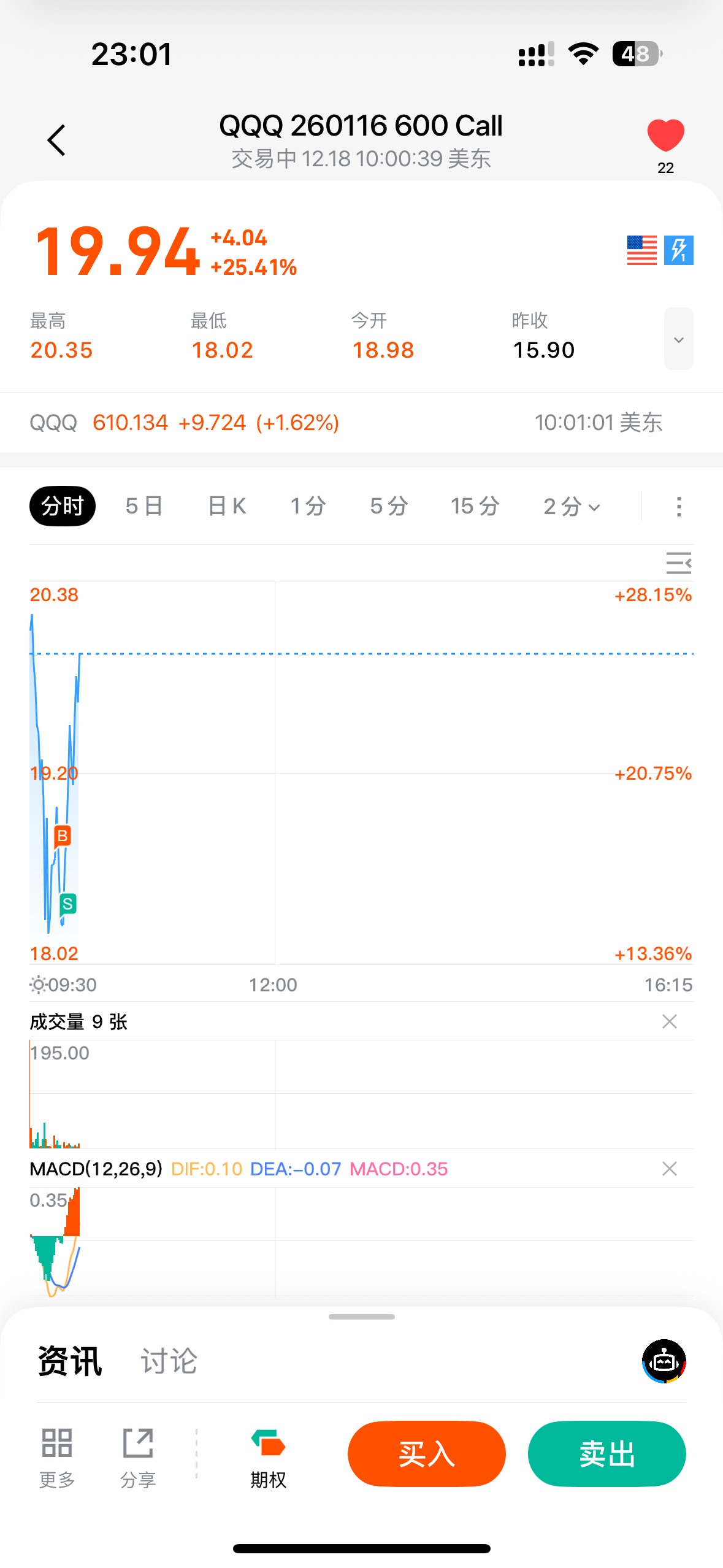The image size is (723, 1568).
Task: Expand the quote details chevron
Action: click(678, 339)
